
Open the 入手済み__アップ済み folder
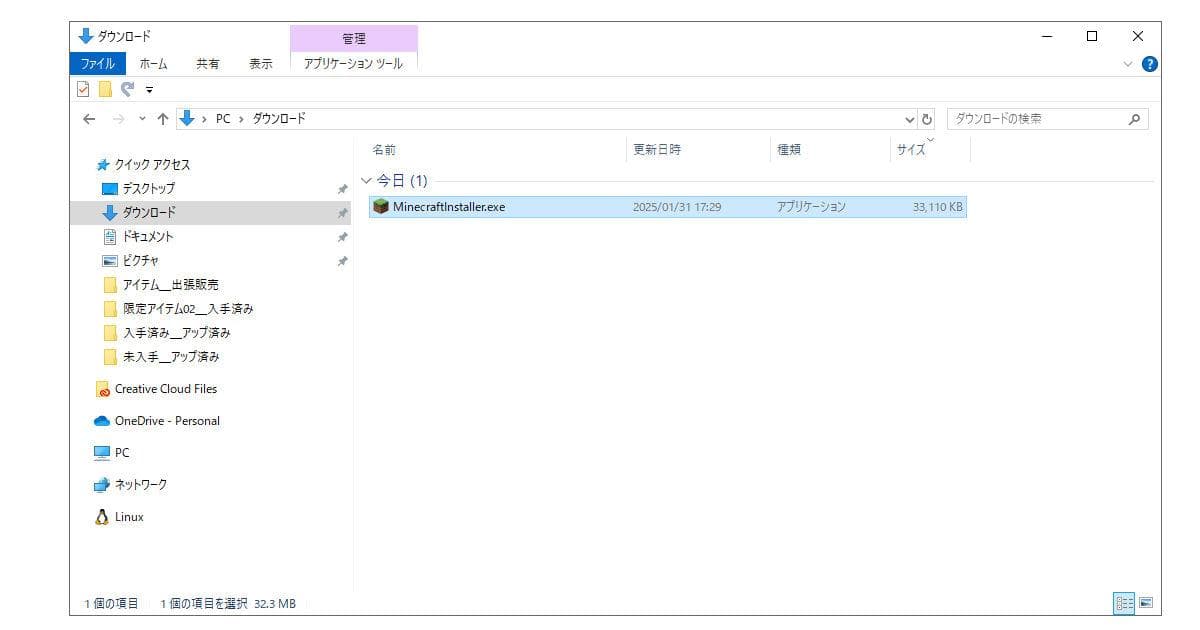click(x=166, y=333)
